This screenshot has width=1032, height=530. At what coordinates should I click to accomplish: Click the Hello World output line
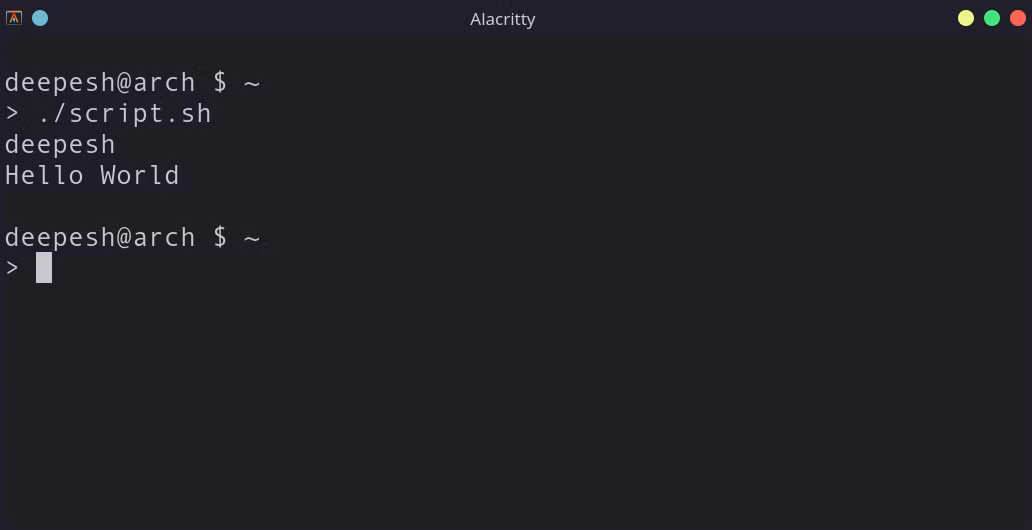click(92, 175)
